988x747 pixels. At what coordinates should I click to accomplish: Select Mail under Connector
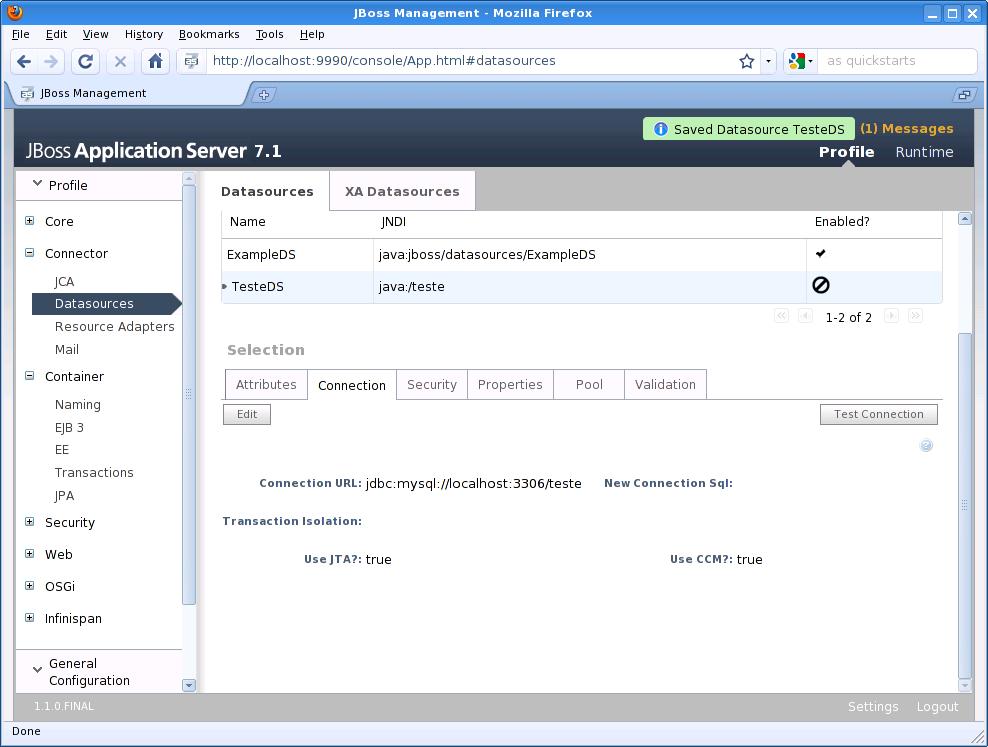click(x=67, y=349)
